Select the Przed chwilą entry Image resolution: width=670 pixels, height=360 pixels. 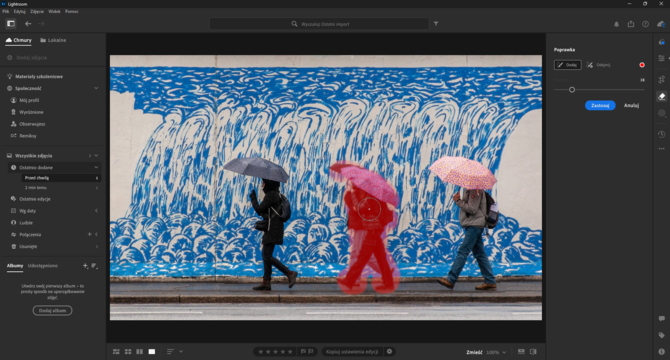tap(61, 178)
